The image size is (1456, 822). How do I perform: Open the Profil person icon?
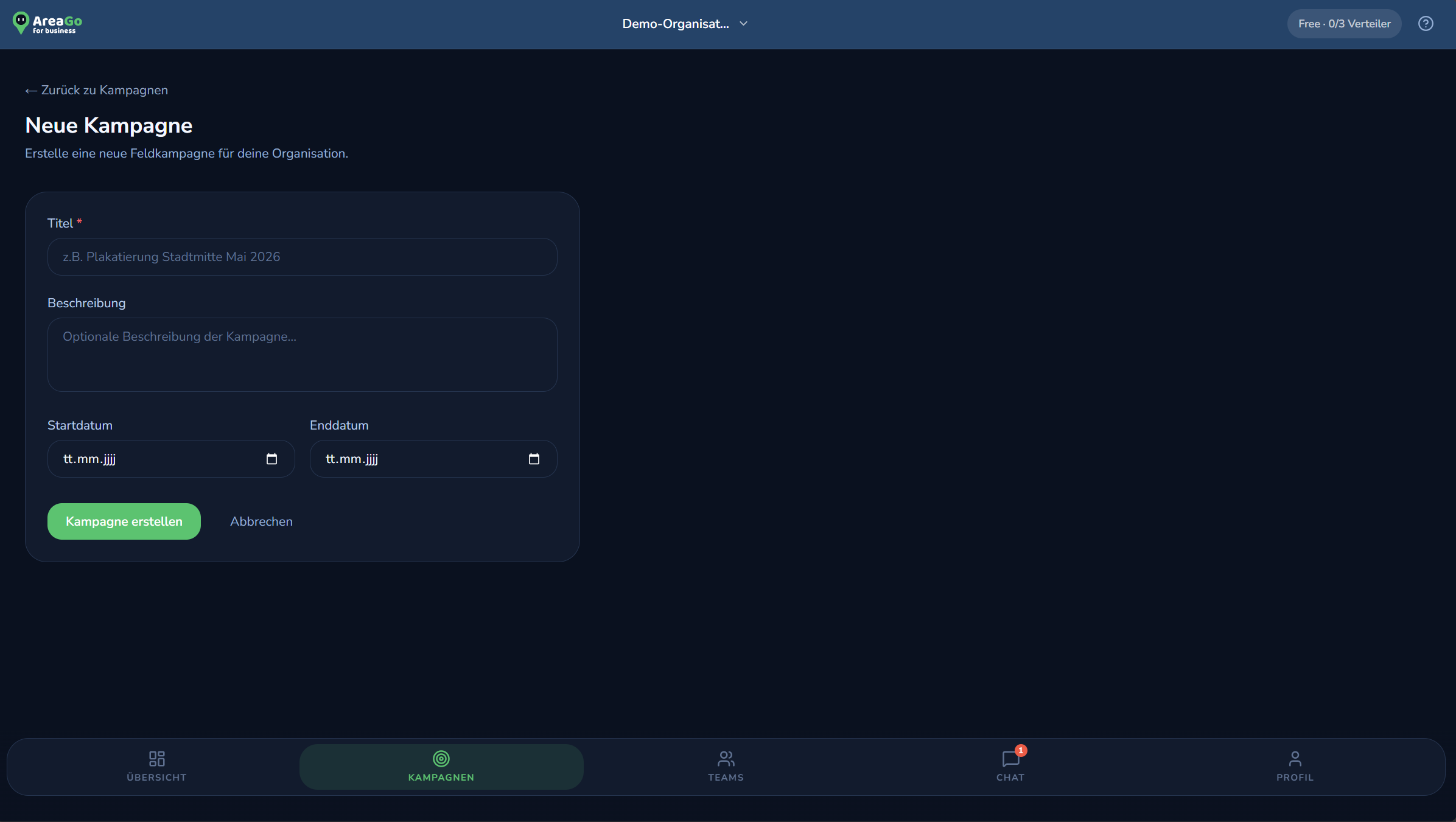(x=1295, y=758)
